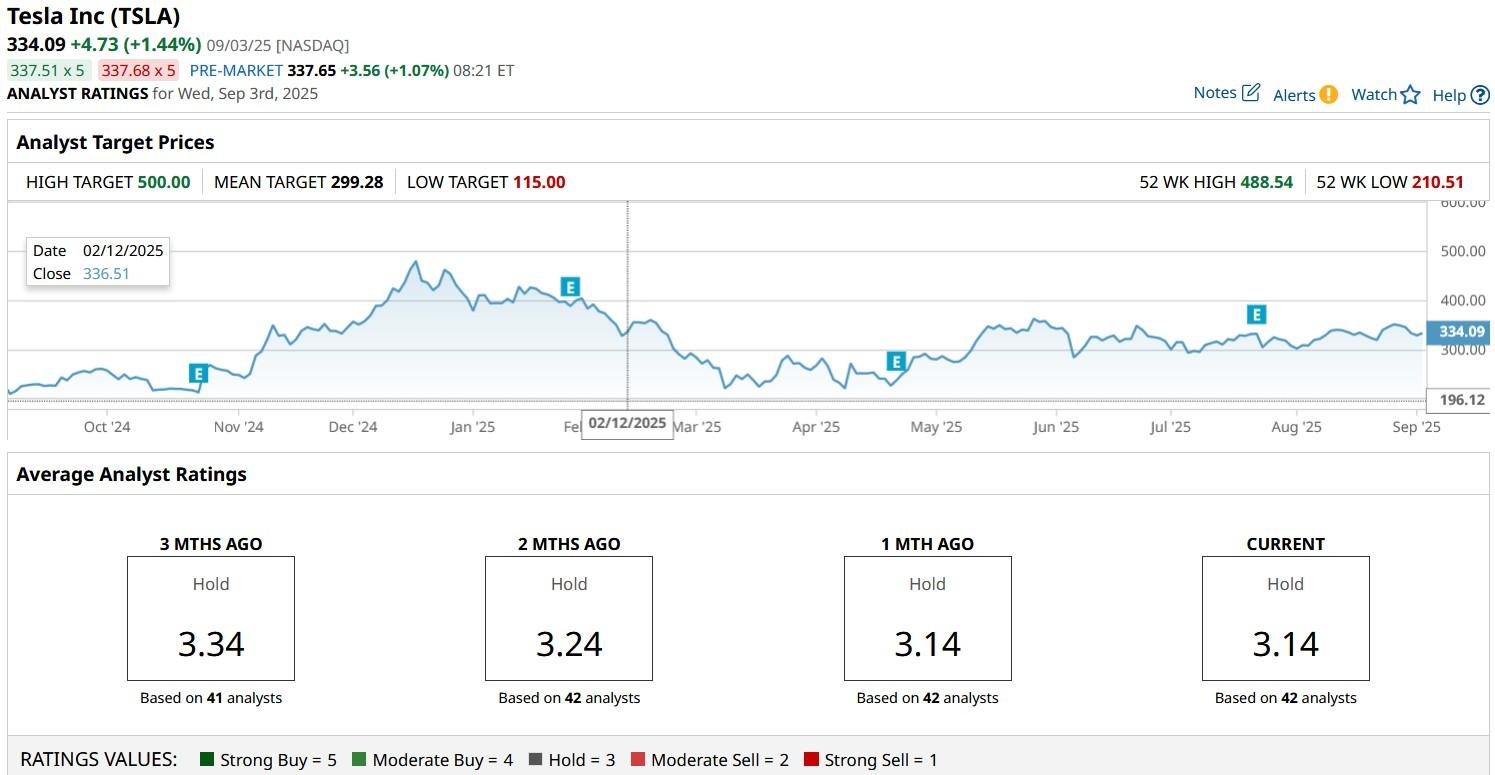This screenshot has height=775, width=1495.
Task: Select the CURRENT rating box
Action: pyautogui.click(x=1286, y=619)
